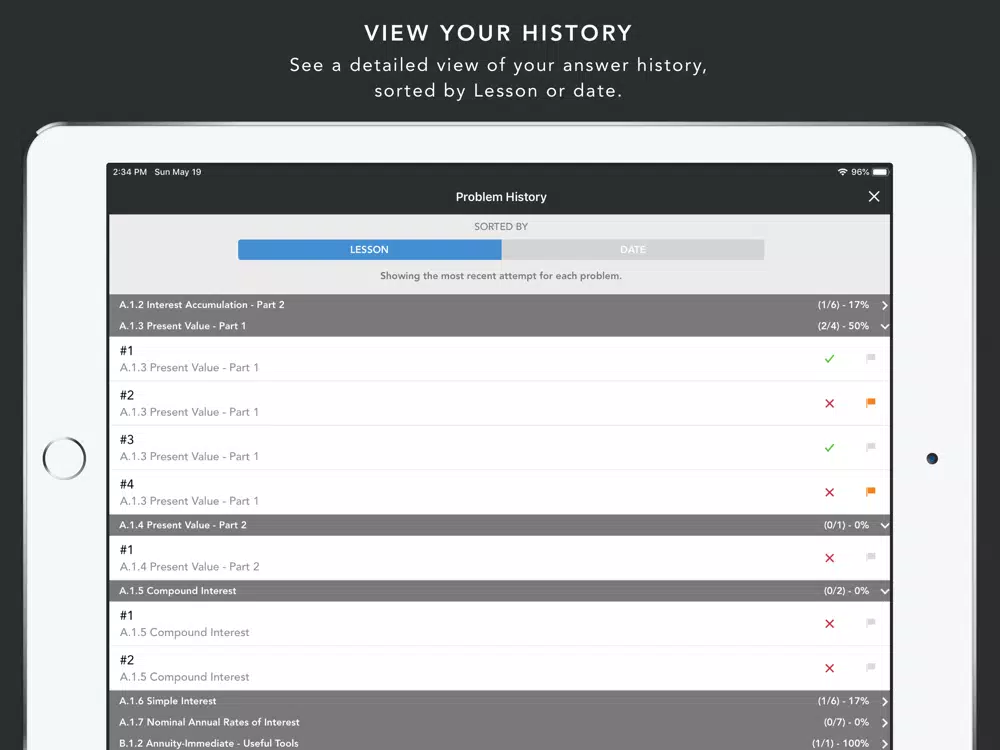Sort history by Lesson tab

coord(369,249)
